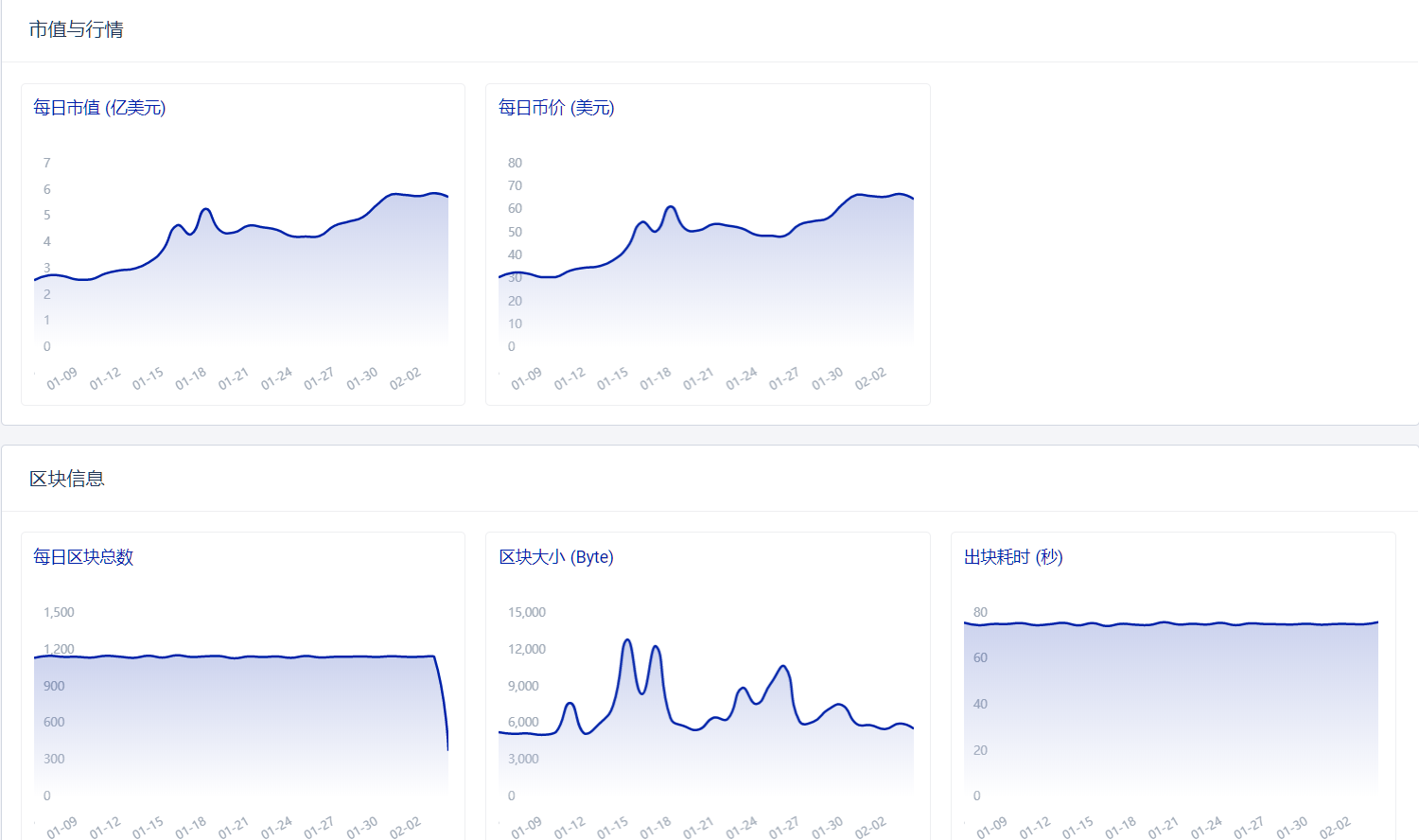Open the 出块耗时 (秒) chart title
Screen dimensions: 1419x840
point(1013,557)
